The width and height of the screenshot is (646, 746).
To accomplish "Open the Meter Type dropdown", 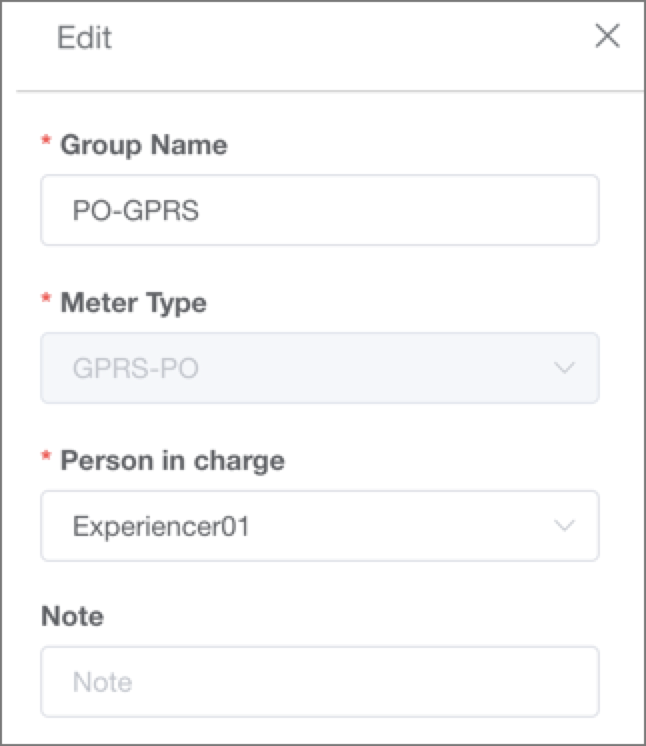I will [320, 368].
